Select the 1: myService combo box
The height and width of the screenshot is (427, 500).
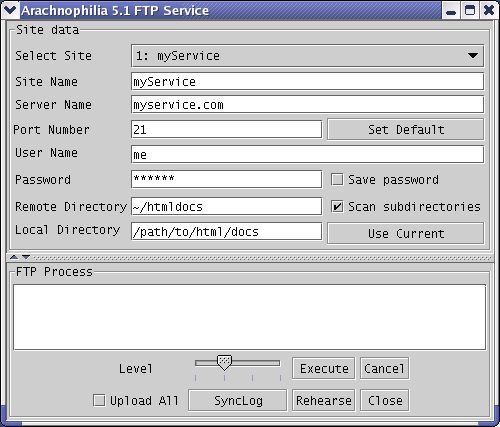pos(307,56)
